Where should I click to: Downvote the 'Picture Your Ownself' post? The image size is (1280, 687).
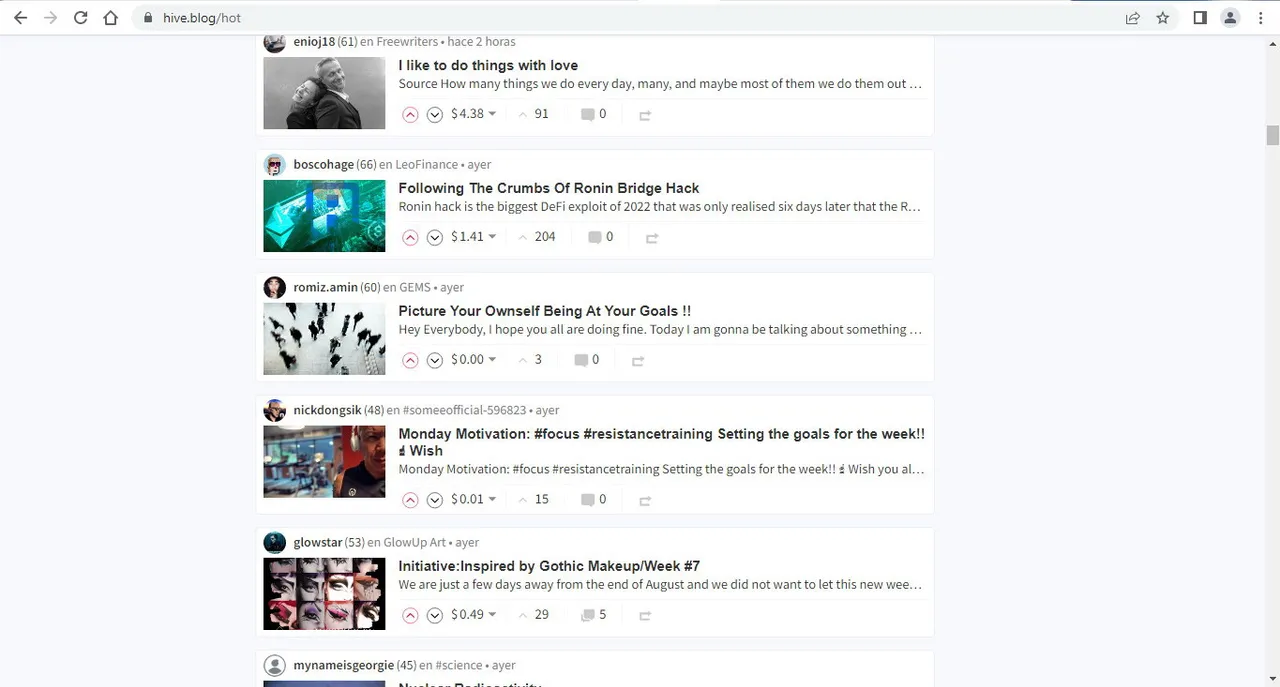pyautogui.click(x=435, y=361)
